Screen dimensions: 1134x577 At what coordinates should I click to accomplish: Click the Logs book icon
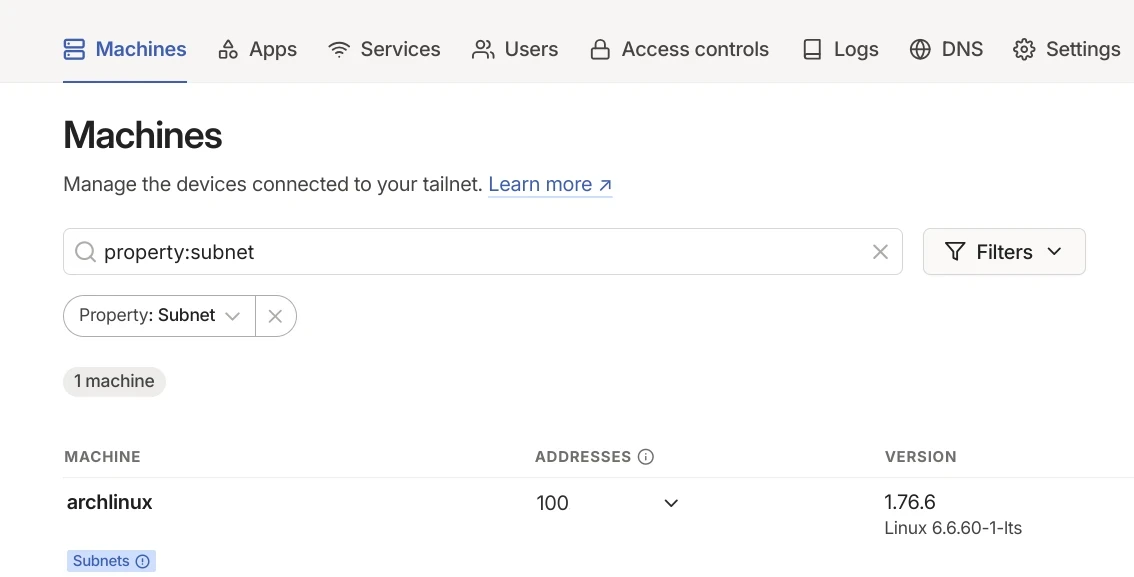click(x=812, y=49)
